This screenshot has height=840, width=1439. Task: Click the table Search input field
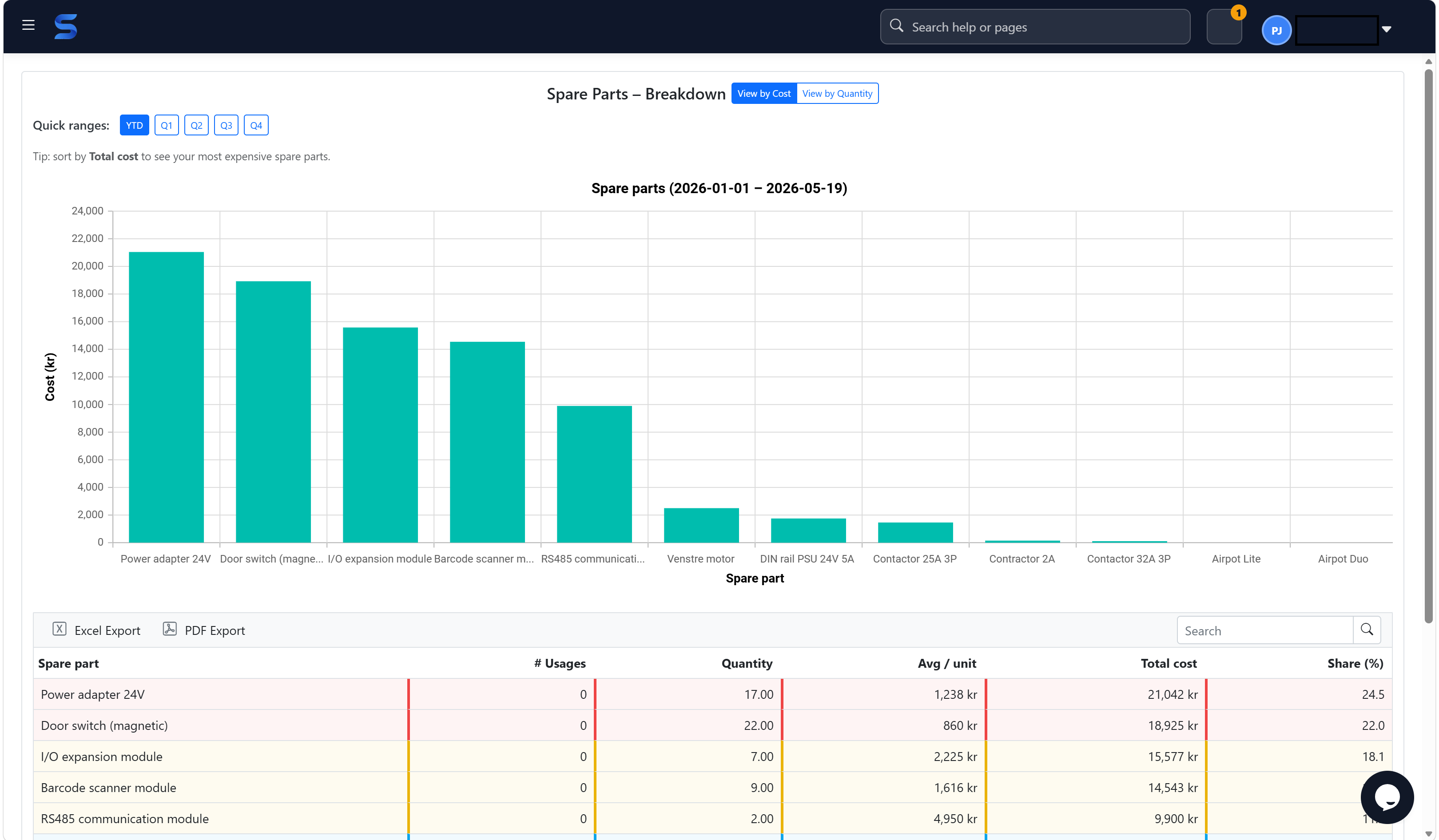click(1265, 630)
